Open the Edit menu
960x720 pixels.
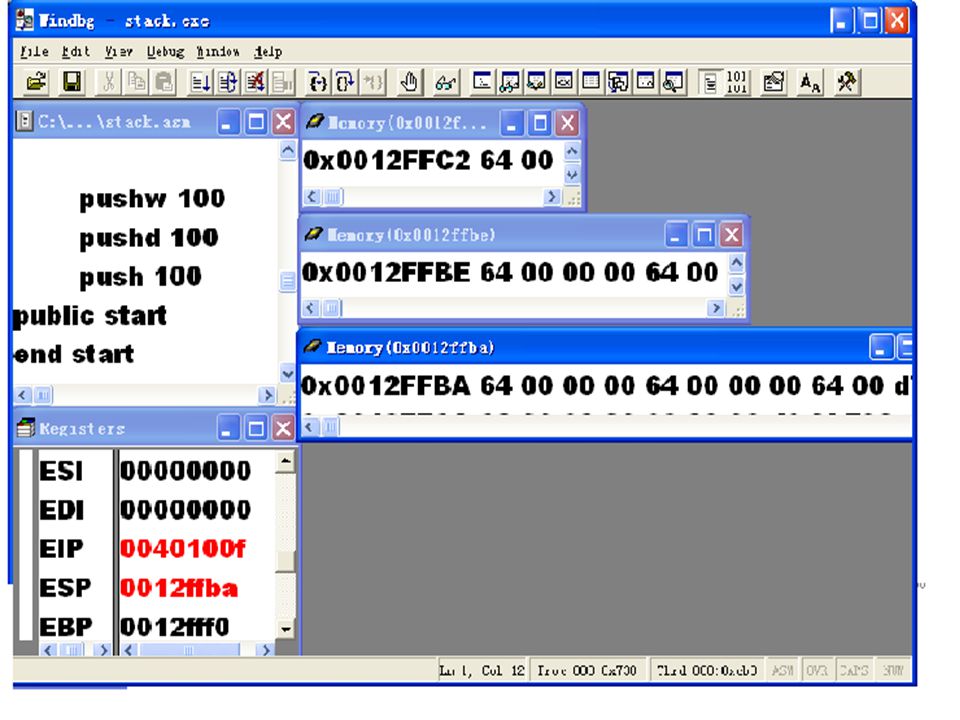tap(75, 51)
